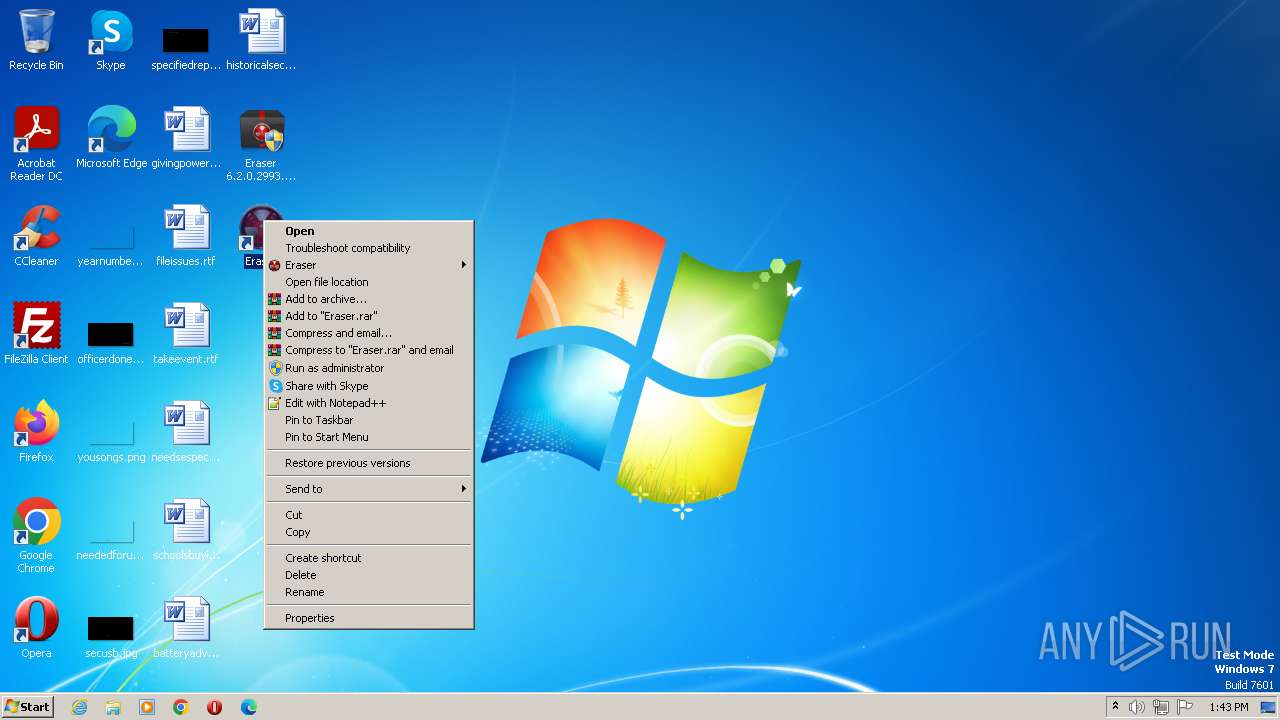Image resolution: width=1280 pixels, height=720 pixels.
Task: Select the schoolsbuyi document icon
Action: pos(186,529)
